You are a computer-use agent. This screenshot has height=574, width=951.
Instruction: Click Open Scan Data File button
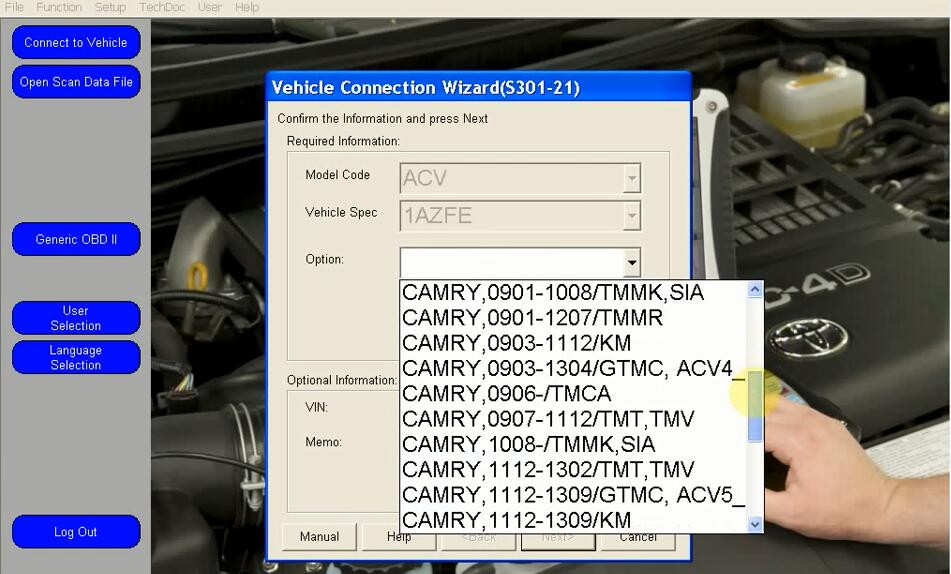tap(76, 82)
